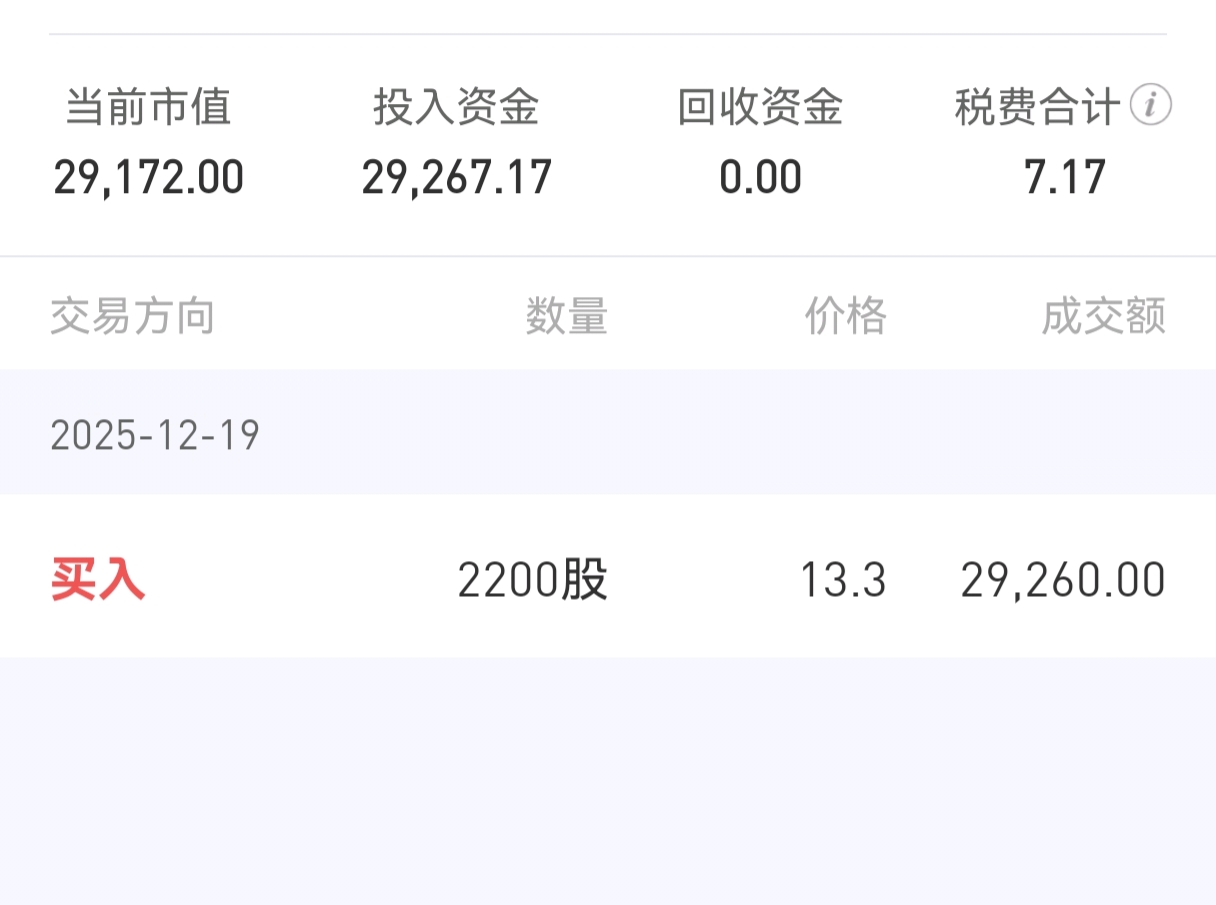Click the blank area below the transaction list
Viewport: 1216px width, 905px height.
tap(608, 781)
